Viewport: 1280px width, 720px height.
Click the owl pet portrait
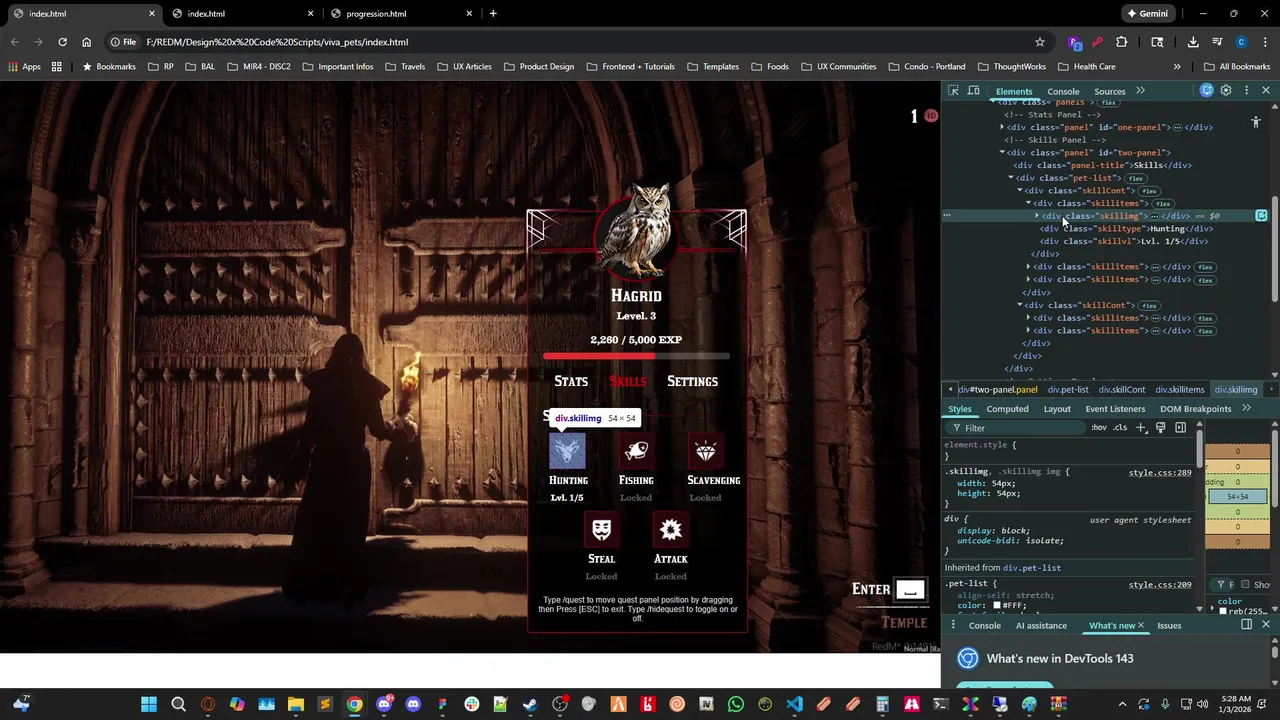point(636,231)
